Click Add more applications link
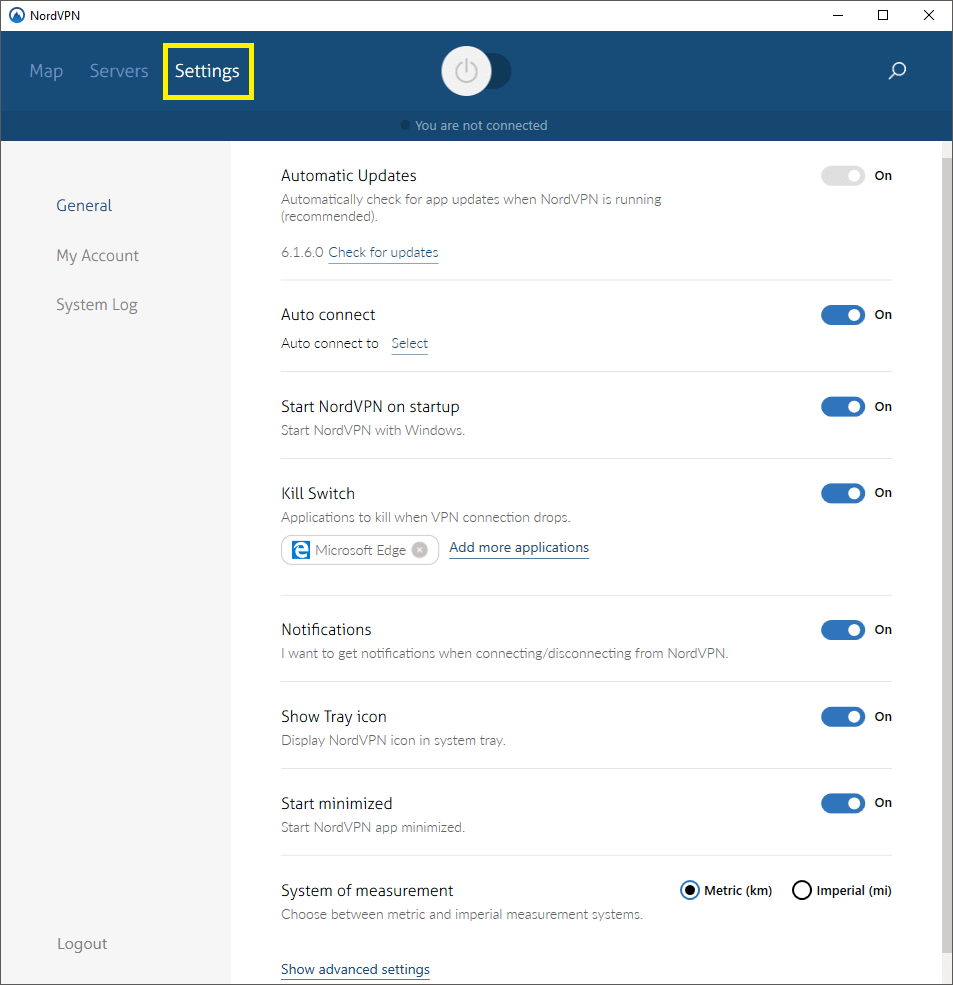This screenshot has height=985, width=953. pos(519,548)
